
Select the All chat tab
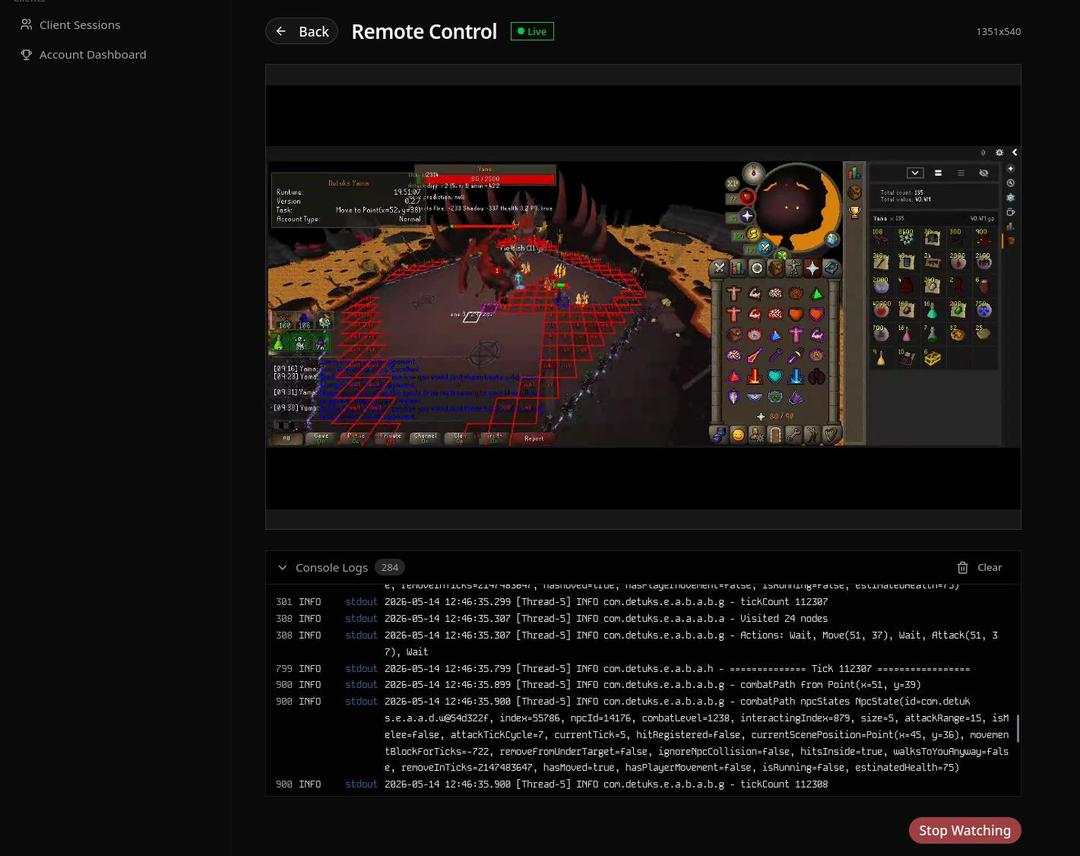click(x=285, y=438)
